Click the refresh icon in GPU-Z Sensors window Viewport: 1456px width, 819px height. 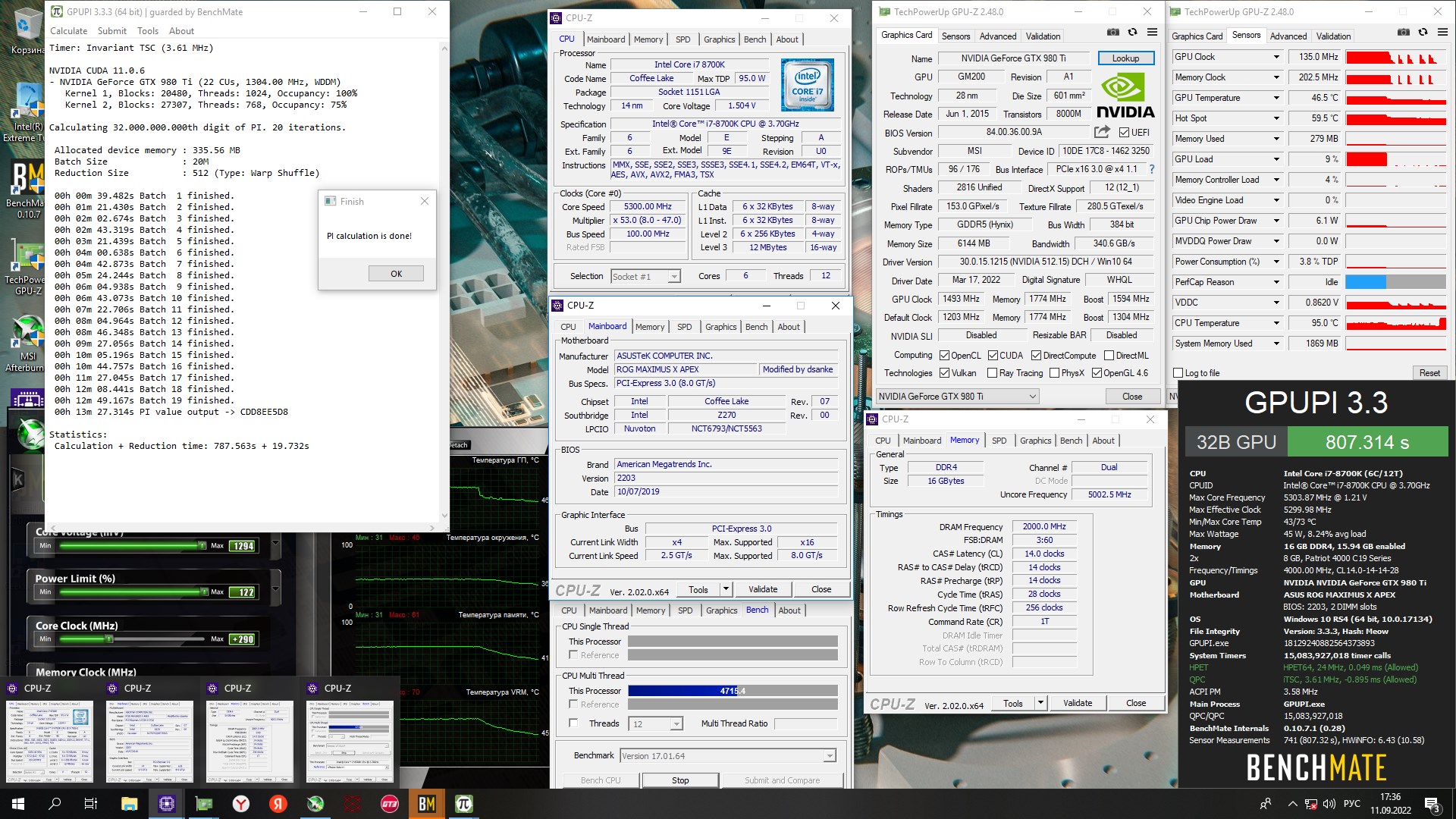point(1423,33)
